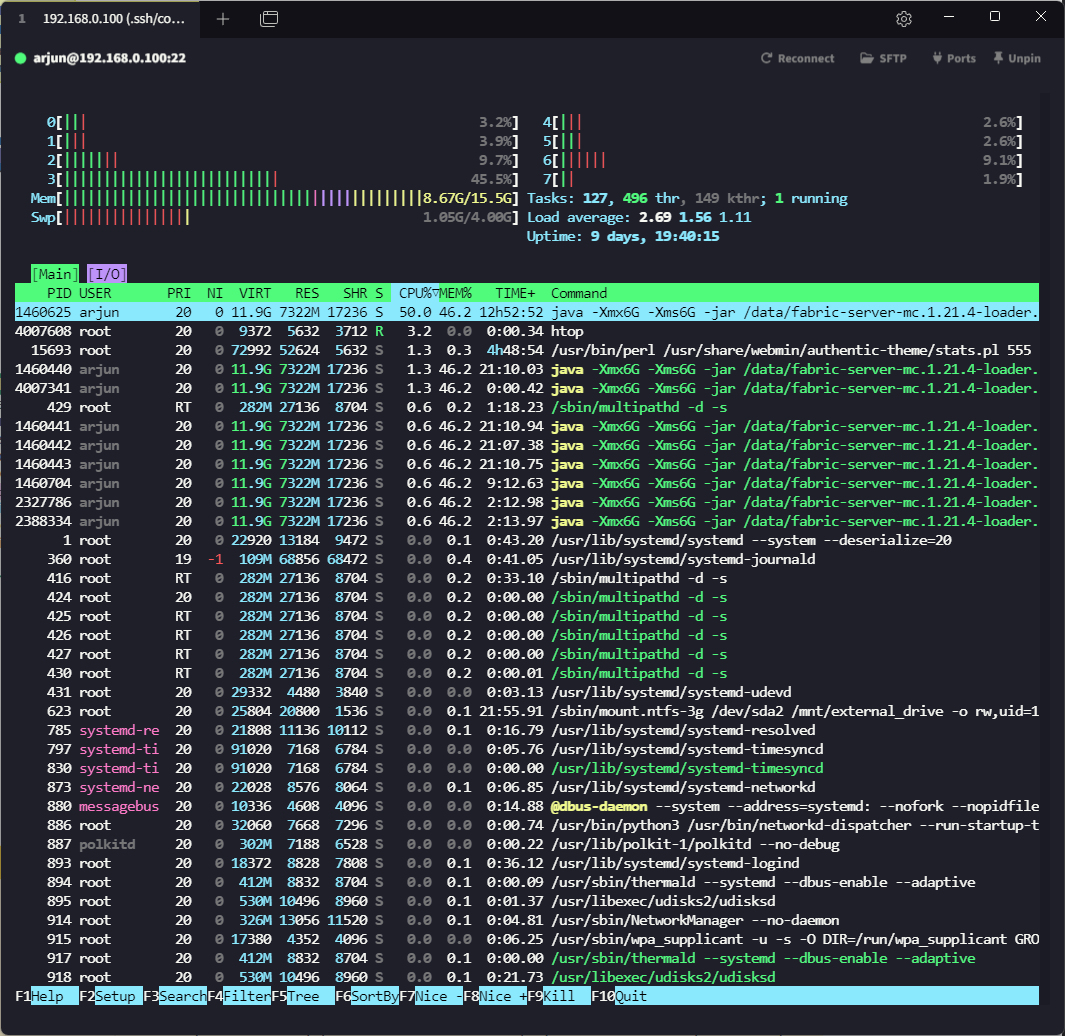
Task: Toggle Tree view in the function bar
Action: coord(303,996)
